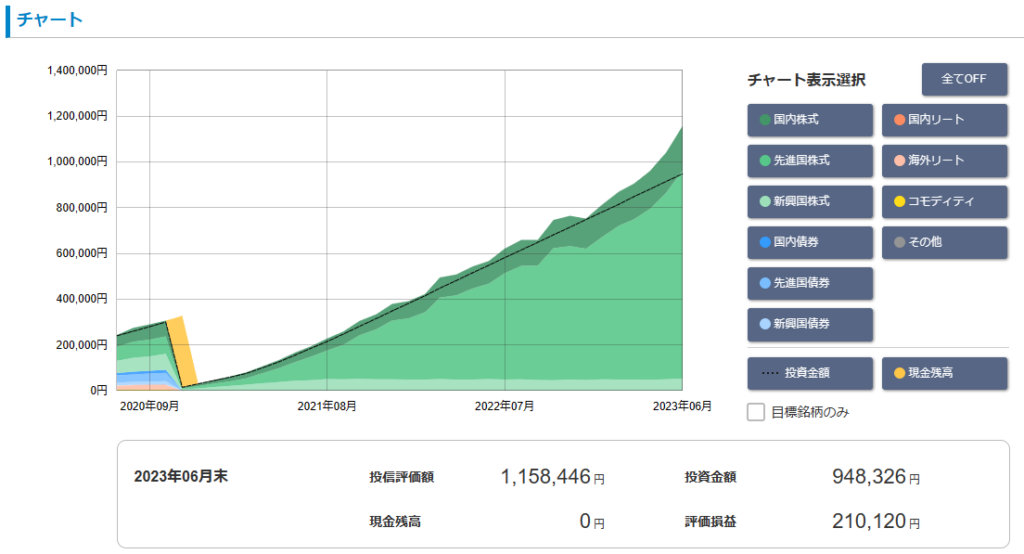Toggle 新興国債券 series button
This screenshot has width=1024, height=554.
(810, 324)
